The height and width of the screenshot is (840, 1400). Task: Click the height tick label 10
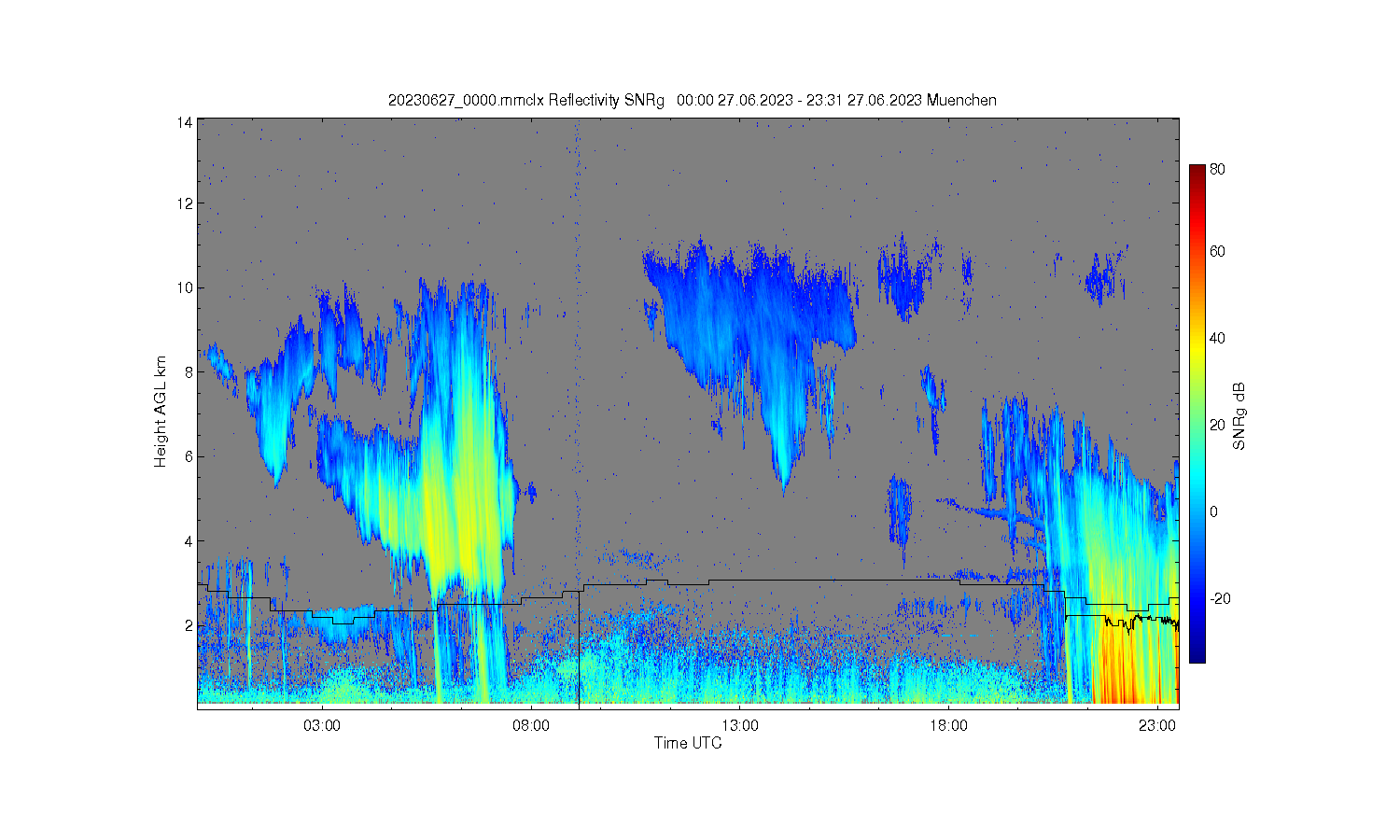(186, 287)
